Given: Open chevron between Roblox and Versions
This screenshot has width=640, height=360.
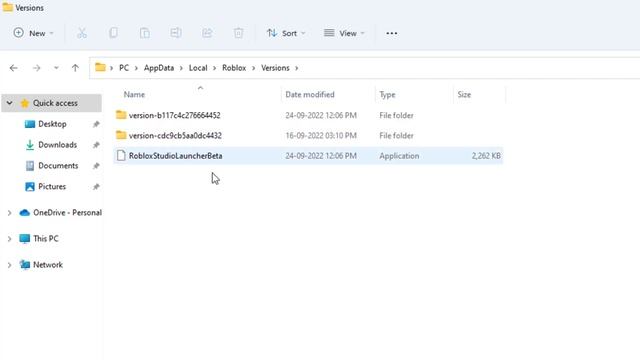Looking at the screenshot, I should pos(253,68).
